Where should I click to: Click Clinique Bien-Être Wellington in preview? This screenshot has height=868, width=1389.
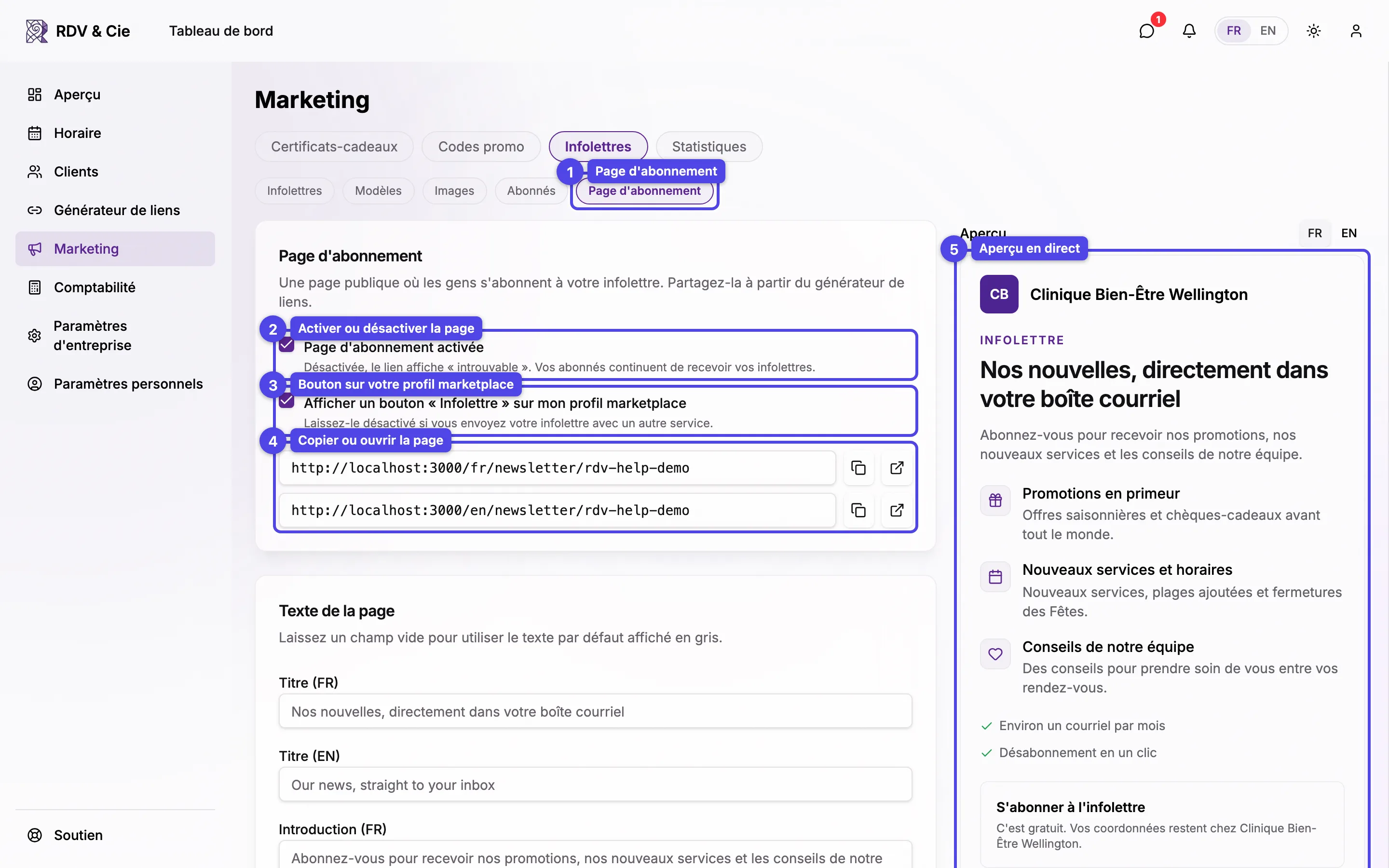(1139, 294)
